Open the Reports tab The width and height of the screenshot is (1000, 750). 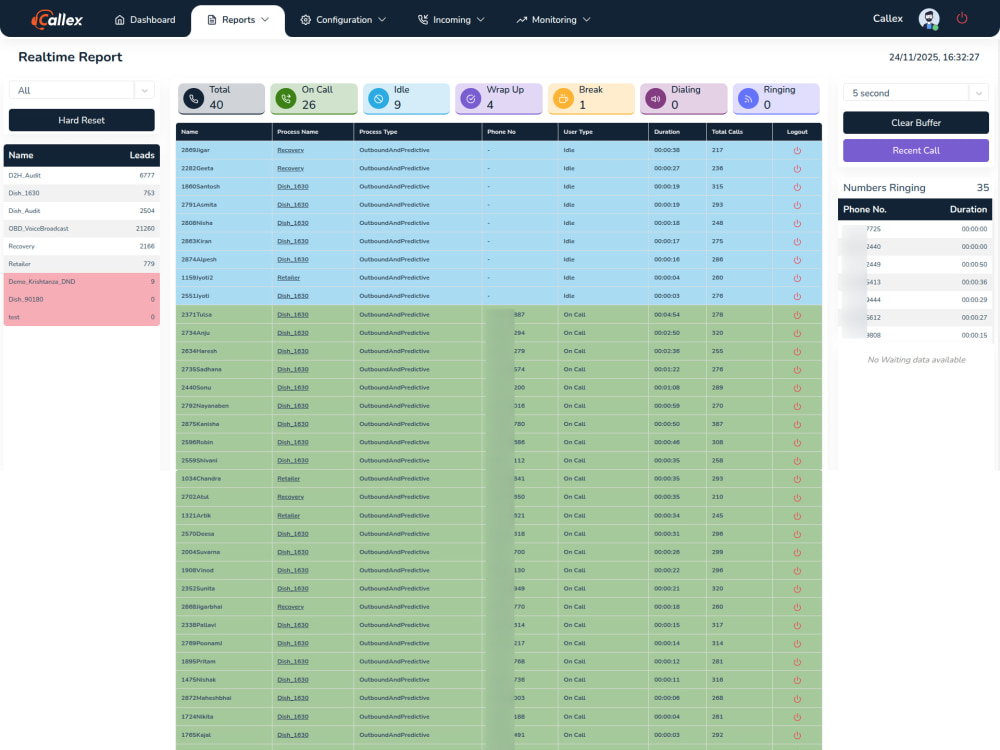click(x=238, y=20)
